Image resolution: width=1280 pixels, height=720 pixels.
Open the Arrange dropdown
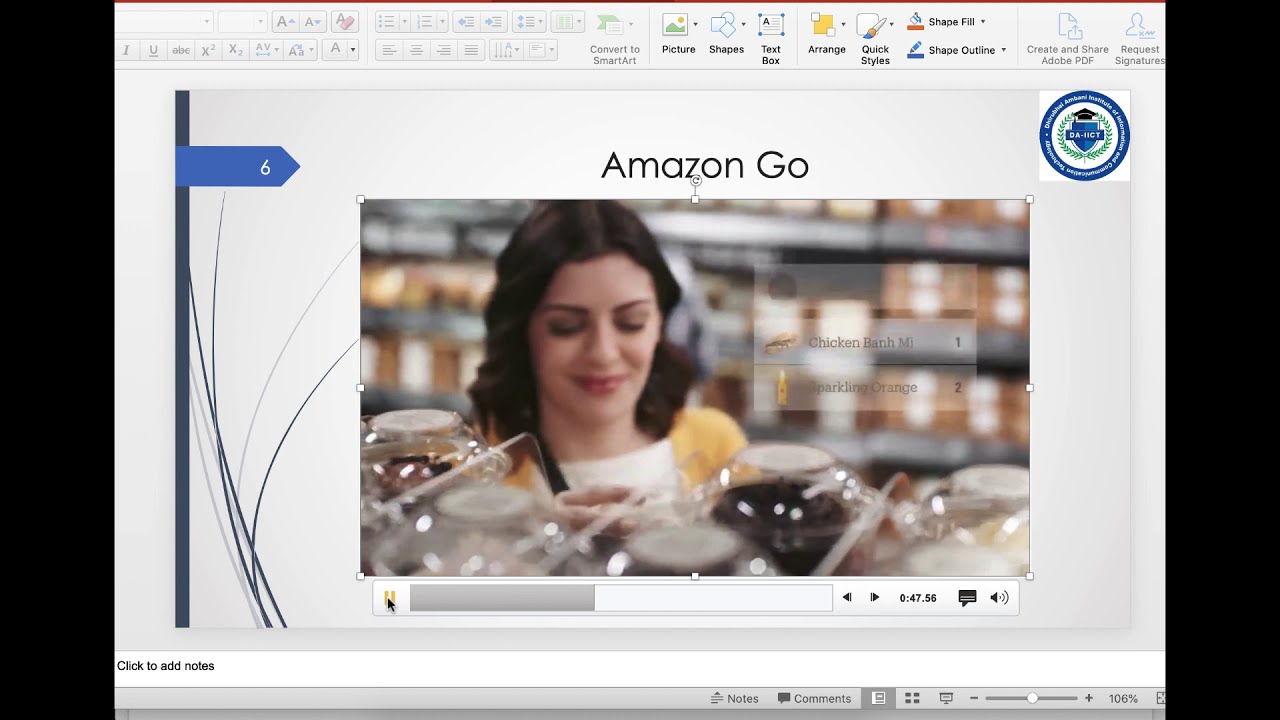tap(827, 35)
